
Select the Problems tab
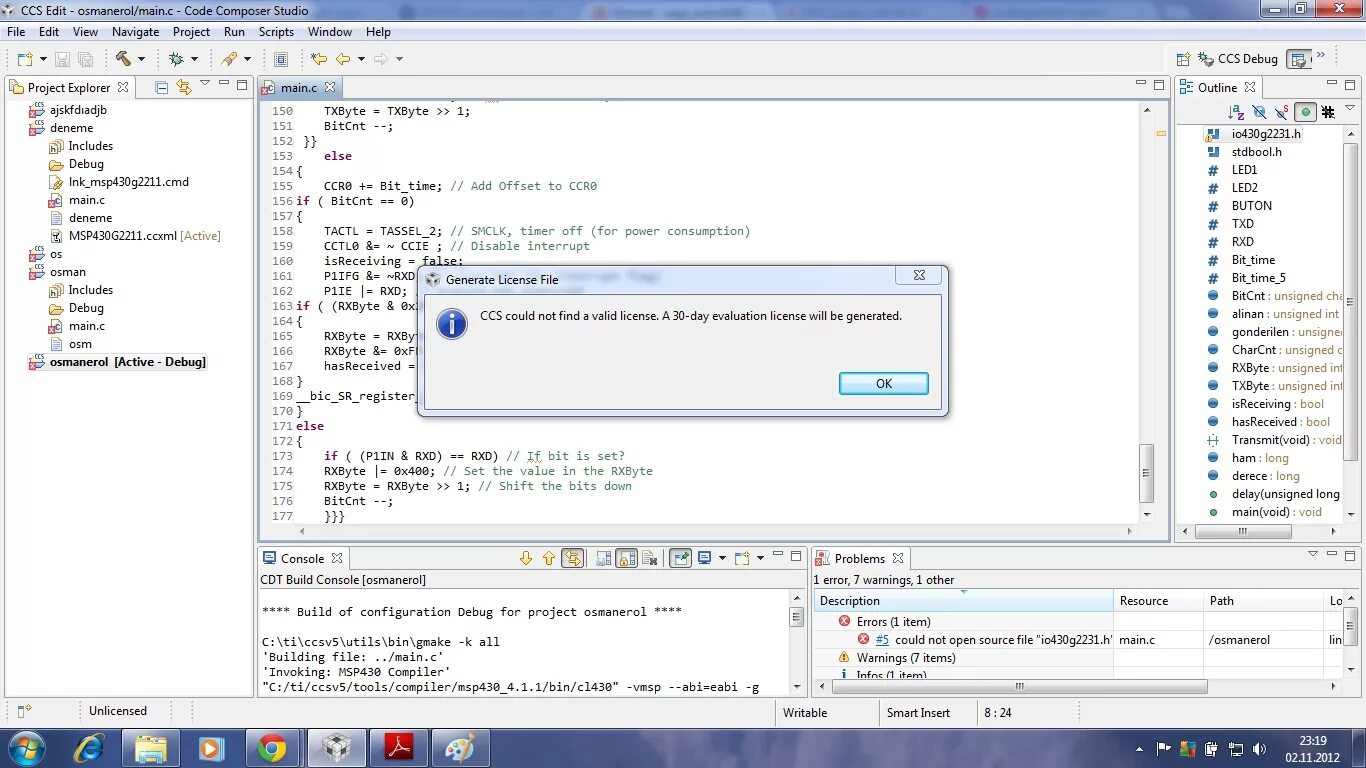click(x=860, y=558)
